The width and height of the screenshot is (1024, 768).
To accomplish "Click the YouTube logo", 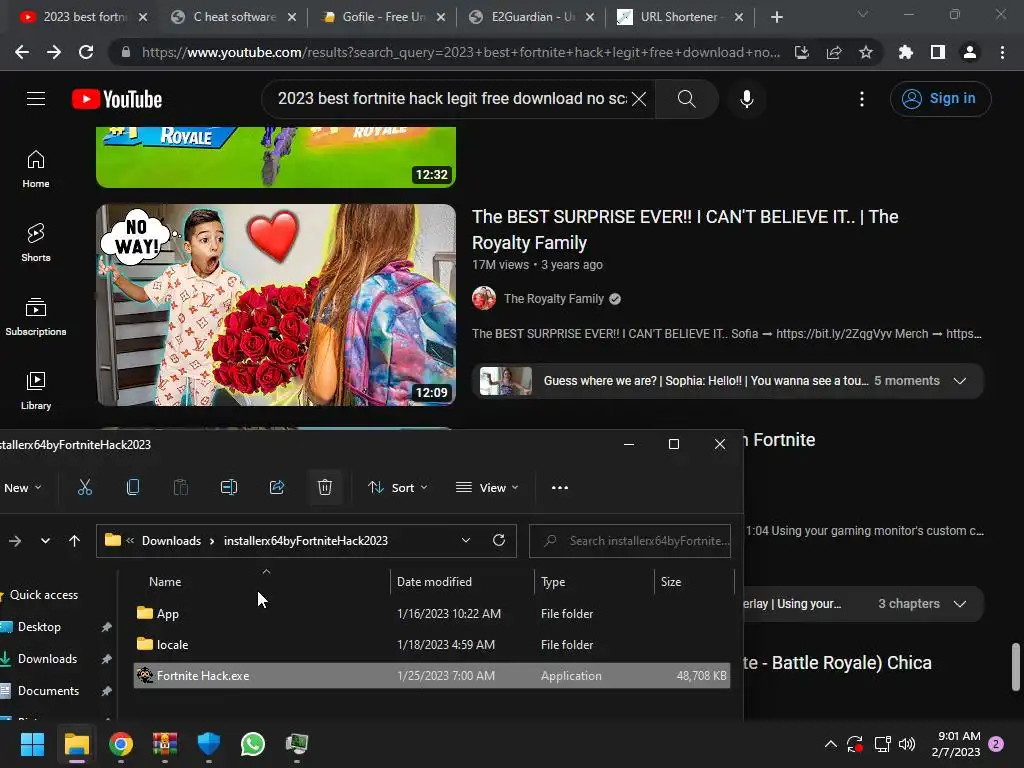I will coord(117,99).
